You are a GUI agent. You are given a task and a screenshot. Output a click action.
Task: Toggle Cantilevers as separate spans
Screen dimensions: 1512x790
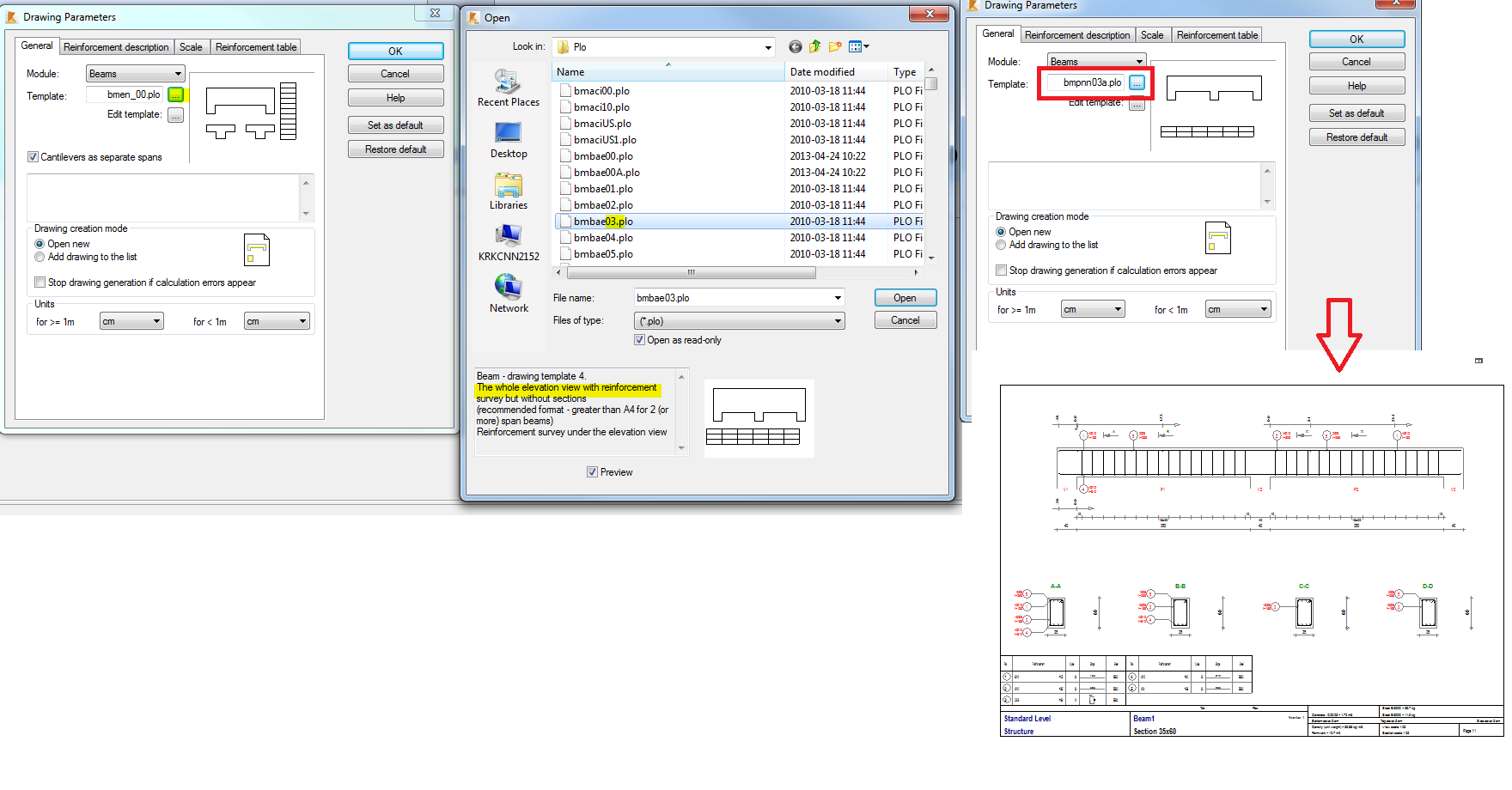tap(33, 156)
